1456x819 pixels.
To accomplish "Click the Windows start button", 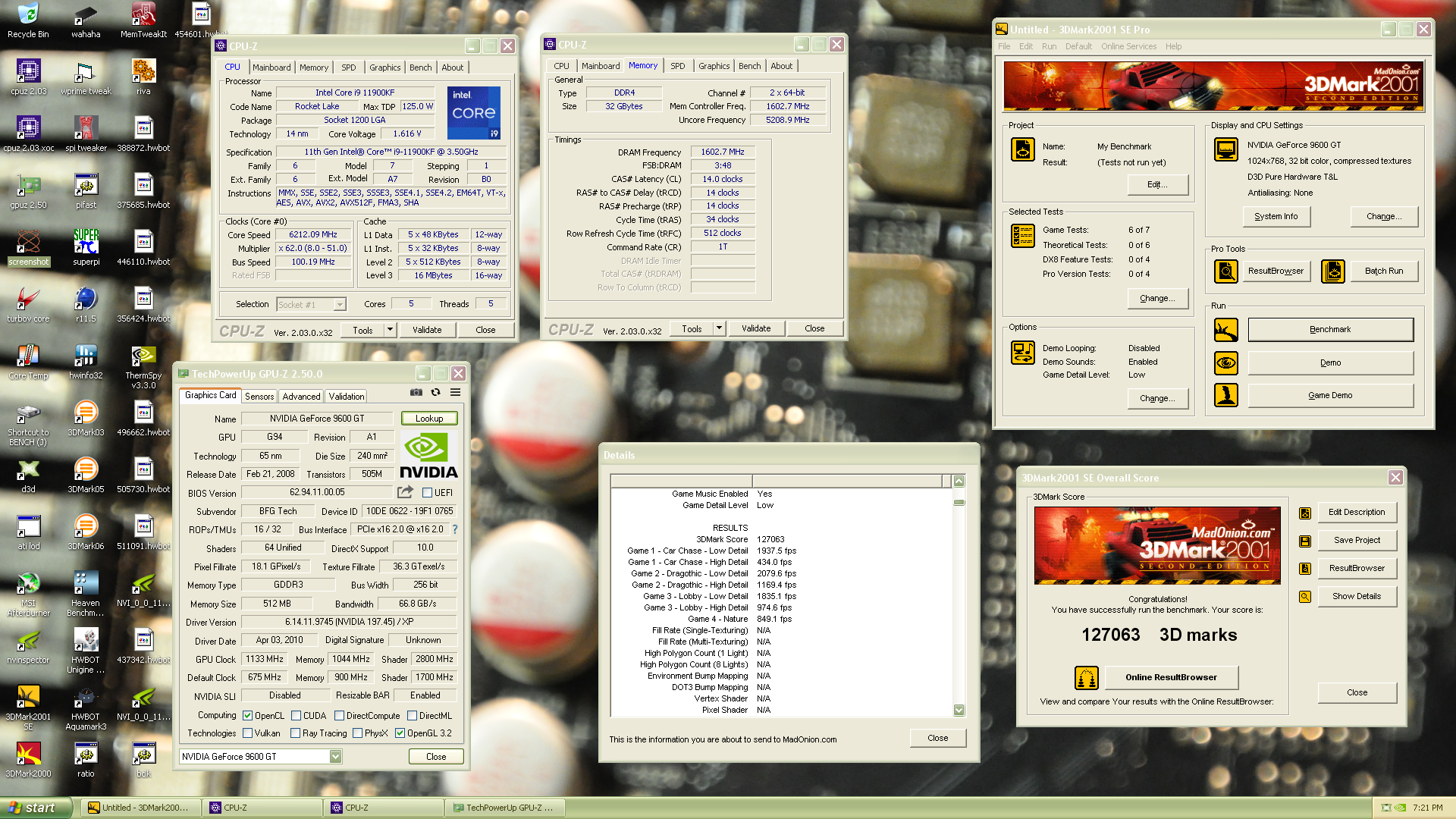I will coord(36,808).
